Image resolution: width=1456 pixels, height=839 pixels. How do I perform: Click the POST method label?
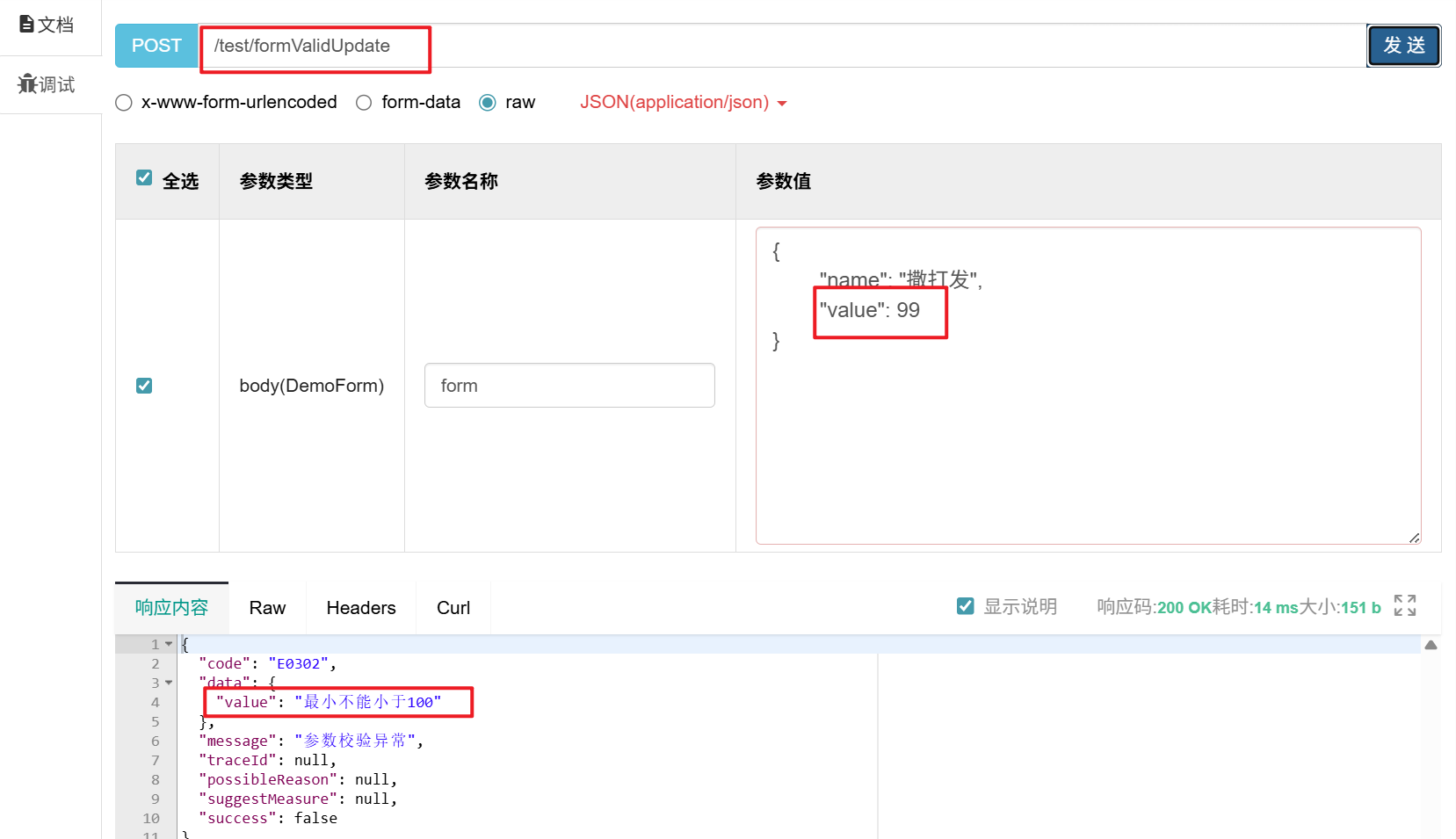156,45
